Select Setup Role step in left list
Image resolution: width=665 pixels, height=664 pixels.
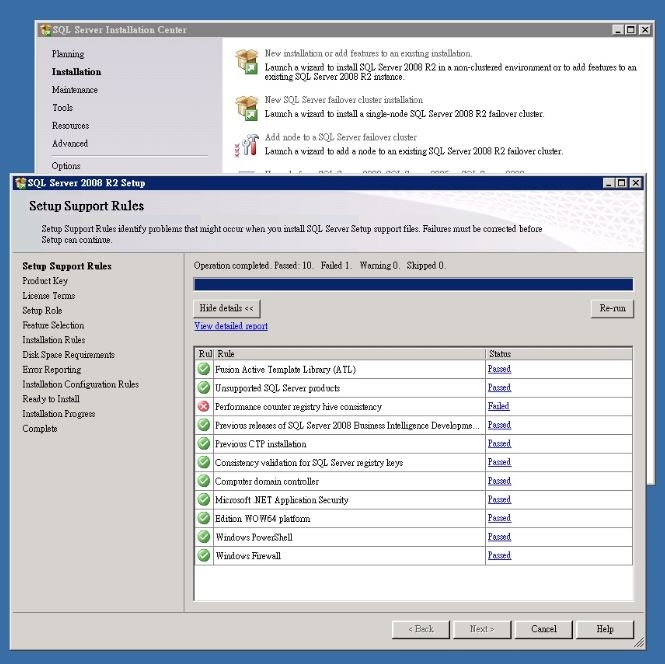(x=42, y=310)
